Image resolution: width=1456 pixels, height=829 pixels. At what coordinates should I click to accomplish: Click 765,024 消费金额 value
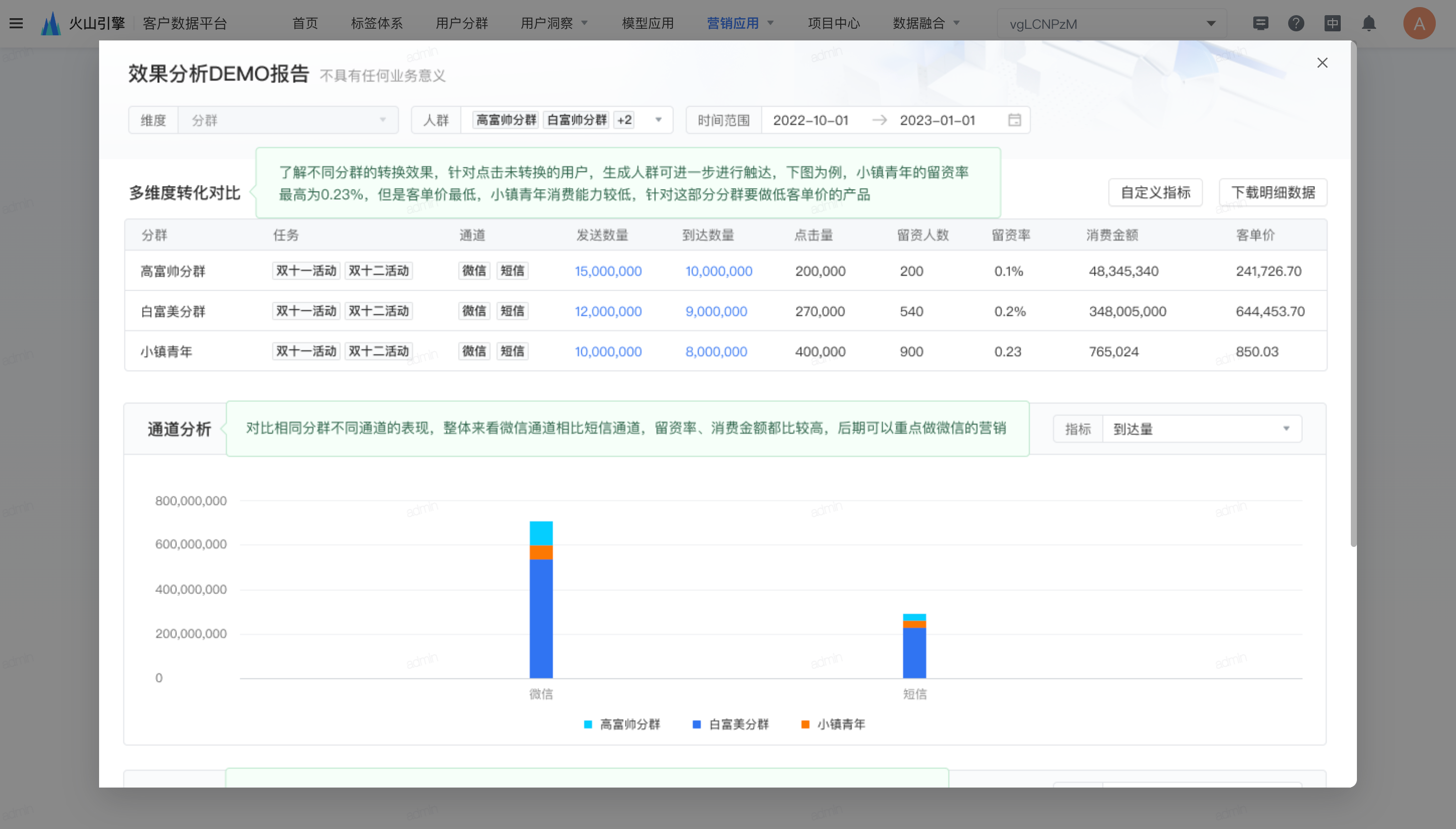point(1113,352)
